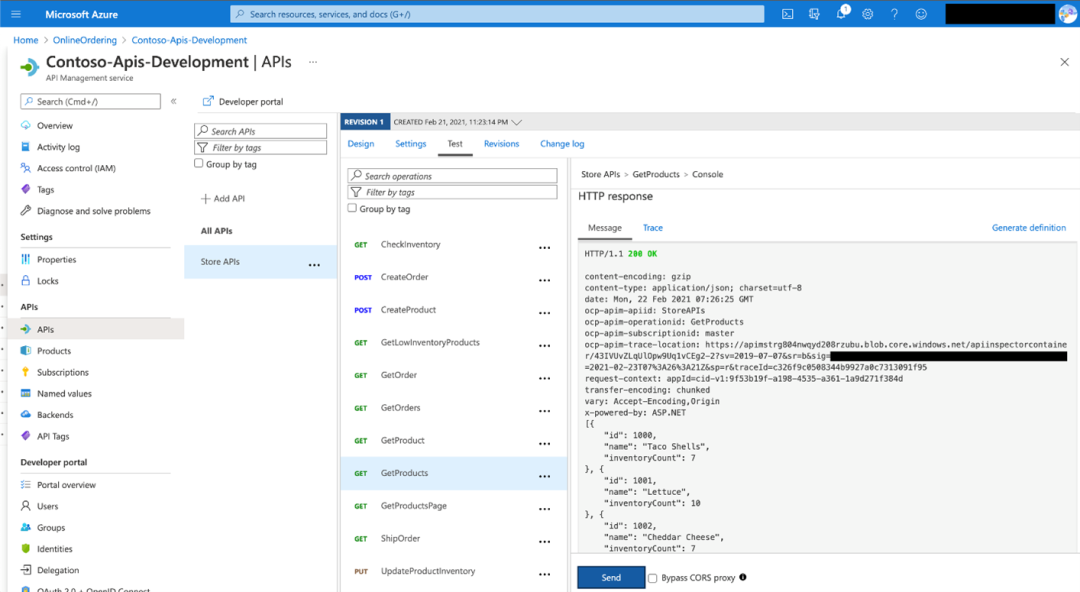Enable Group by tag for APIs list
1080x592 pixels.
point(198,163)
